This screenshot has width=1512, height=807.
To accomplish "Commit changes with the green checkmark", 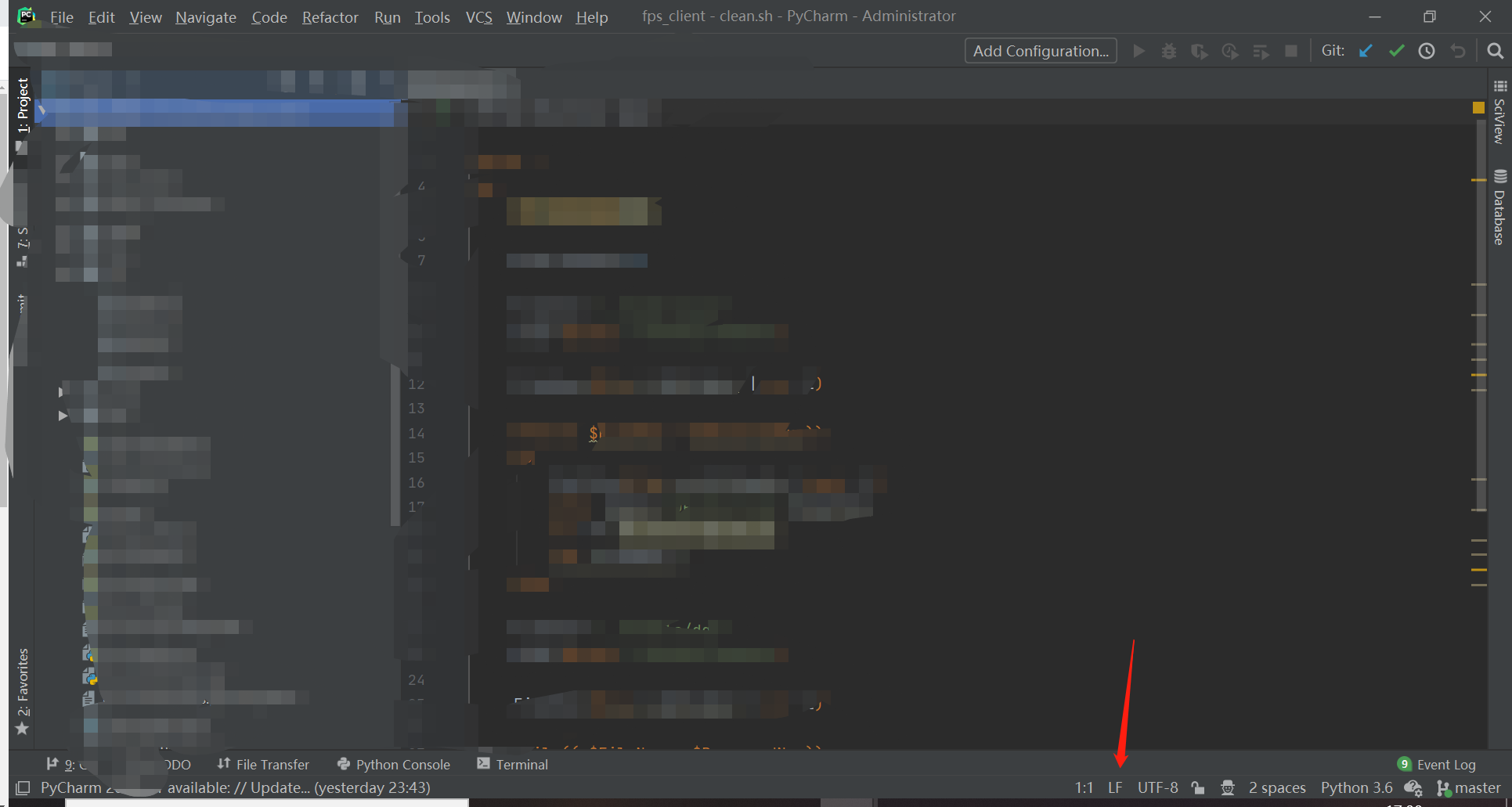I will pyautogui.click(x=1396, y=50).
